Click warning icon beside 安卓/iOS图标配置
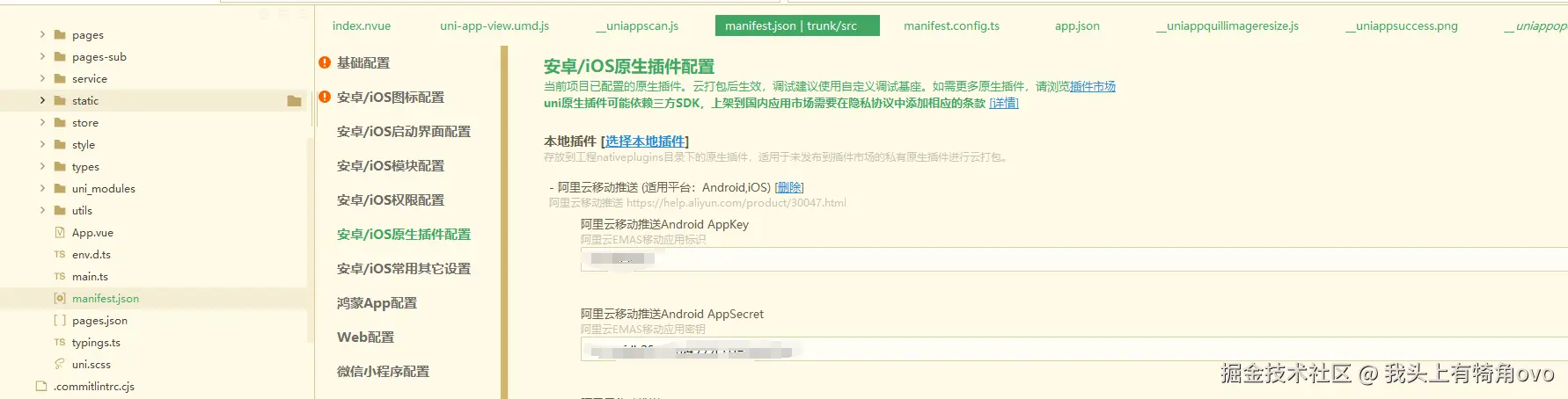 click(325, 97)
